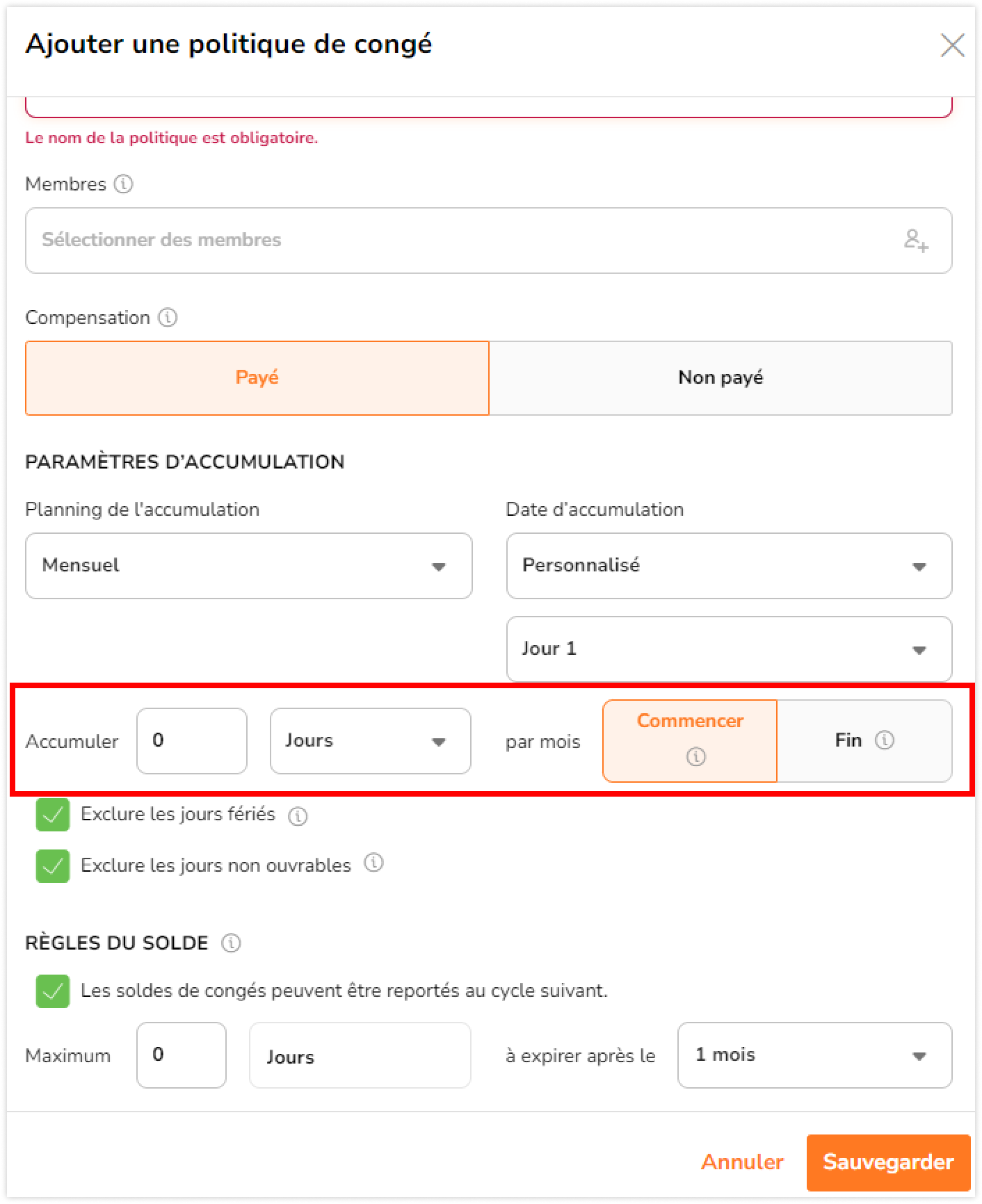Uncheck Exclure les jours fériés checkbox
This screenshot has width=982, height=1204.
pyautogui.click(x=53, y=815)
